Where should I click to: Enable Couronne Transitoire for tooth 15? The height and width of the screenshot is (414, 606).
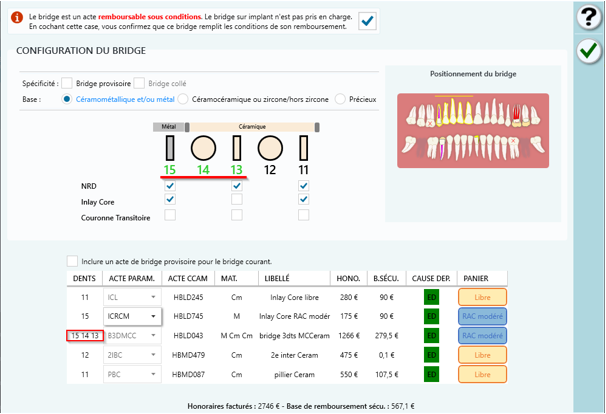click(x=170, y=215)
